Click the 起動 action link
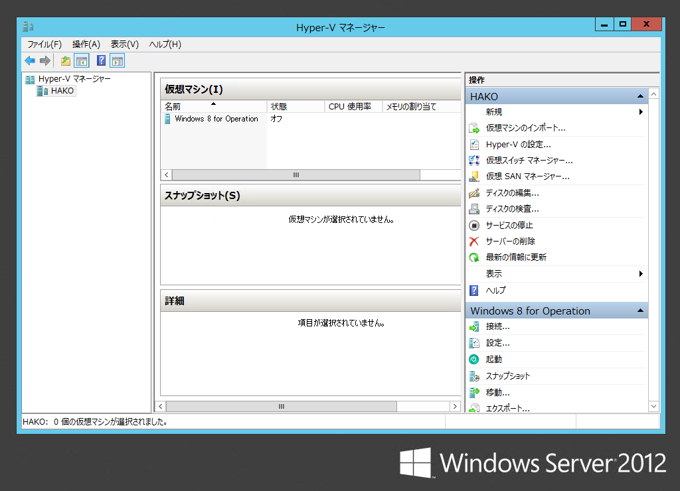Image resolution: width=680 pixels, height=491 pixels. pos(494,359)
